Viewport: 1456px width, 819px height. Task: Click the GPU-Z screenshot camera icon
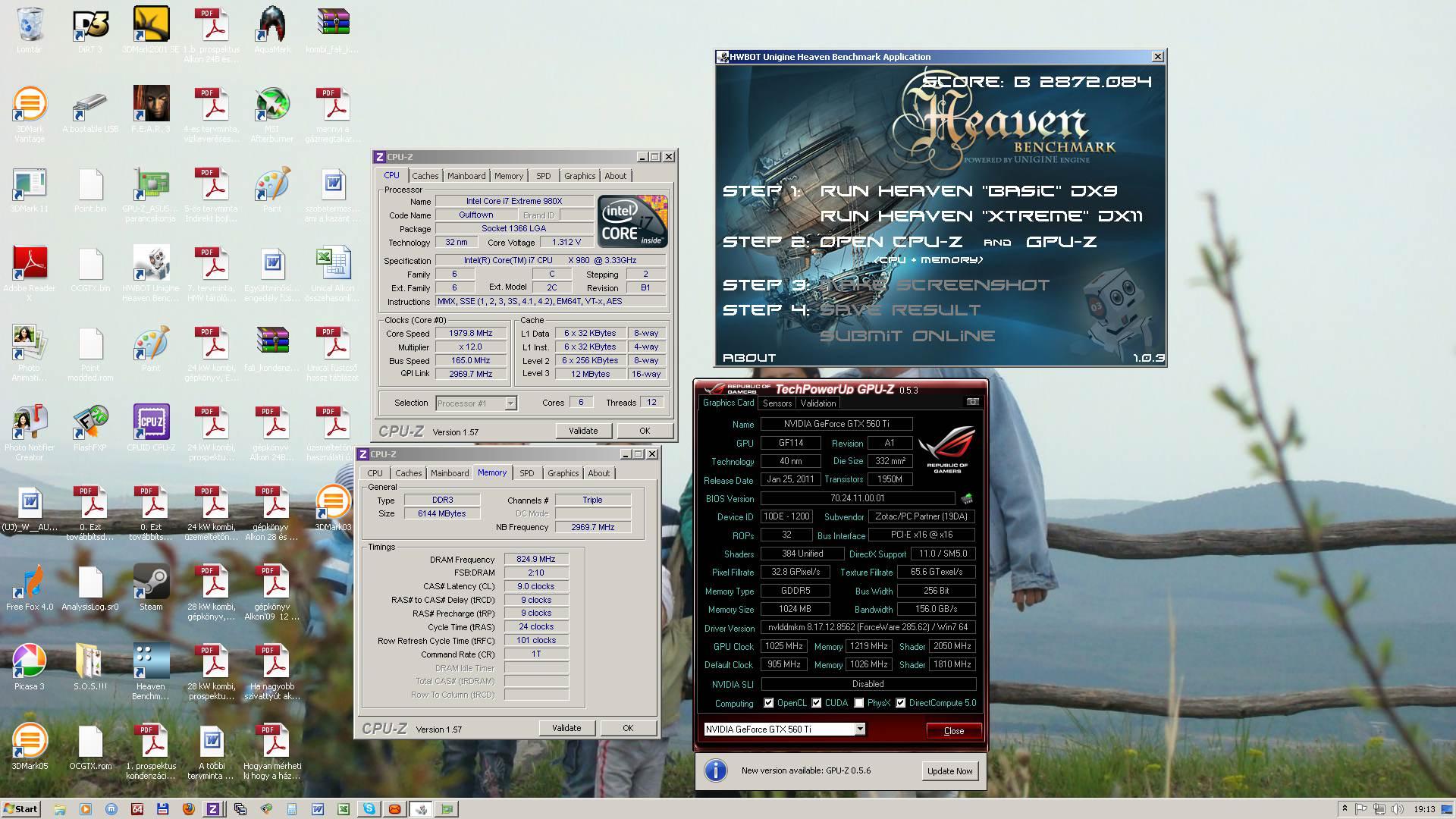point(972,402)
